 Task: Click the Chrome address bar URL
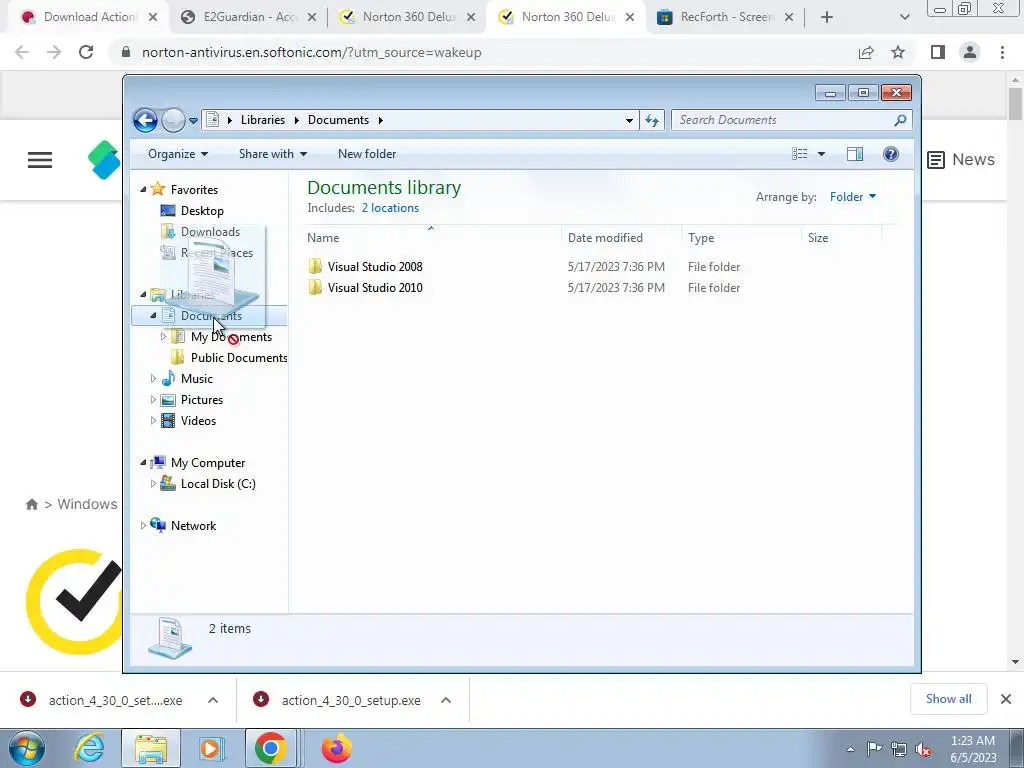(312, 52)
